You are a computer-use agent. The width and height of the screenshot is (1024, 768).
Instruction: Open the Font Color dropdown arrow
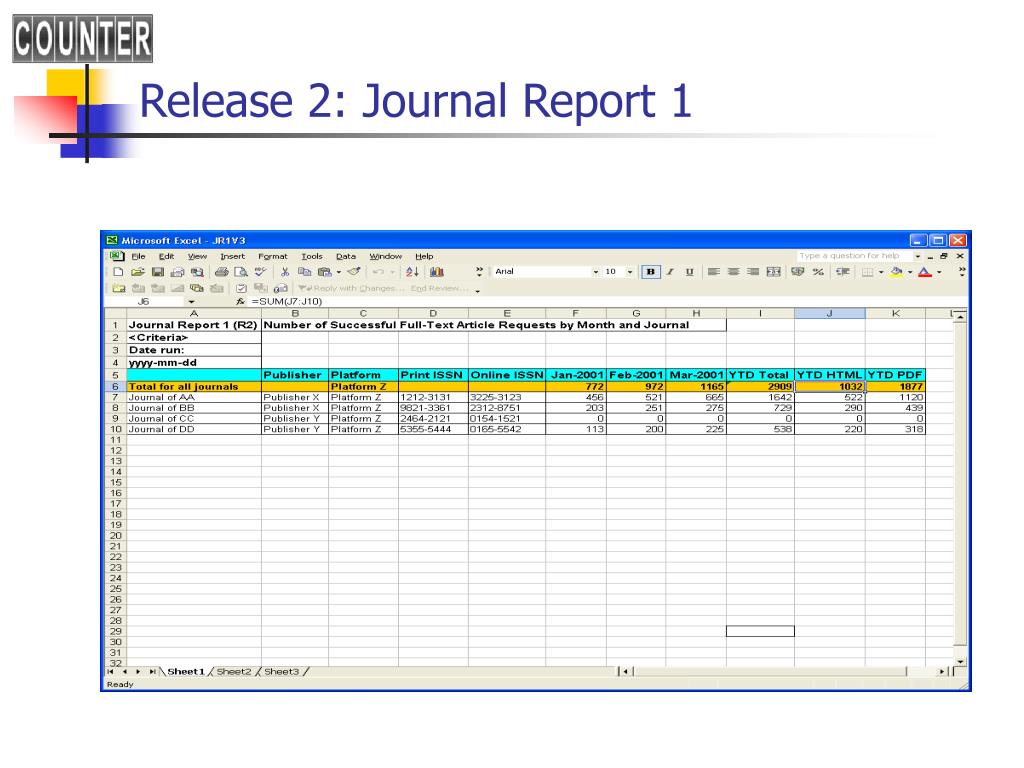pos(939,272)
